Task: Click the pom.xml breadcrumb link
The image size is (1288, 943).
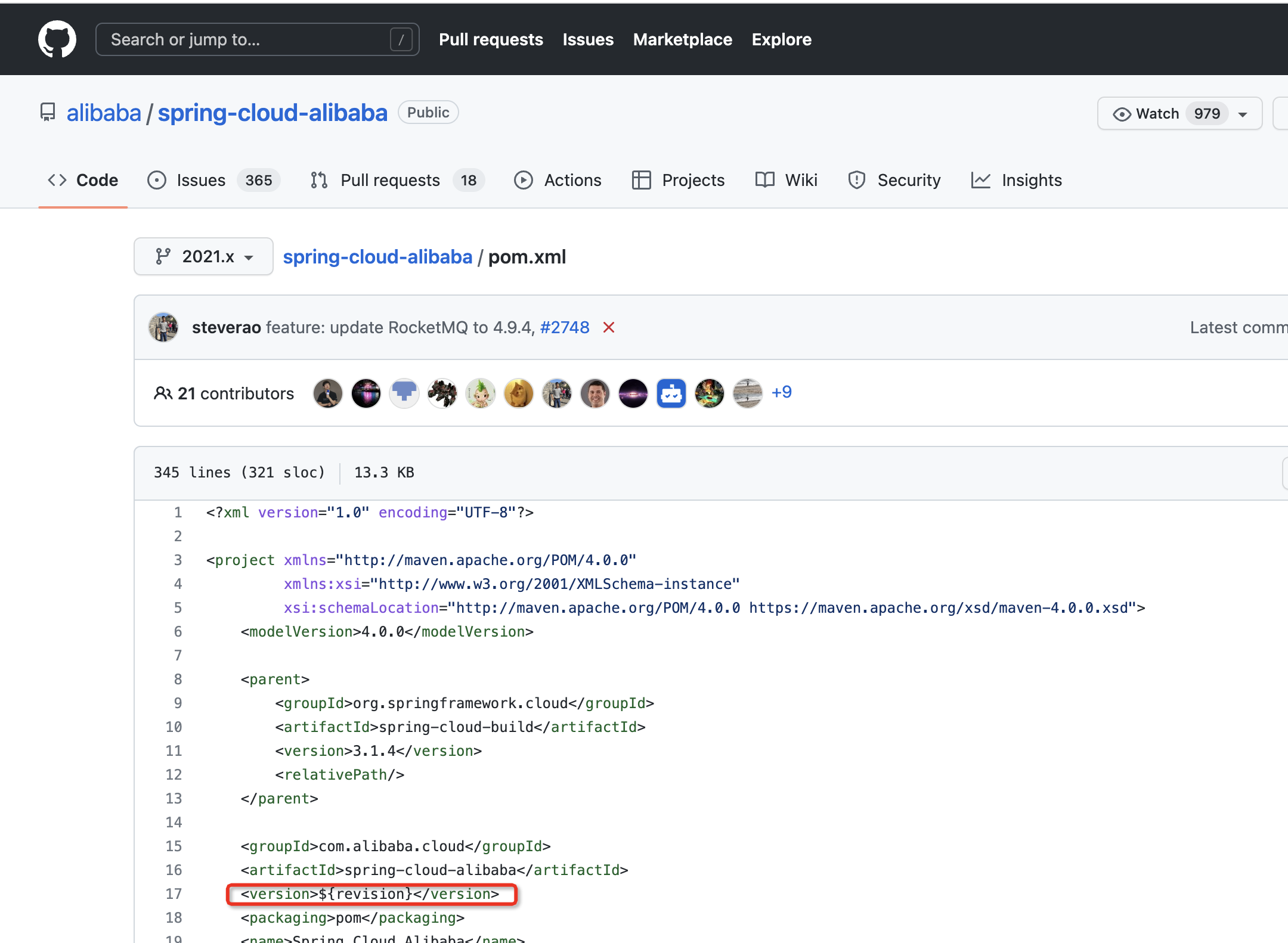Action: coord(528,257)
